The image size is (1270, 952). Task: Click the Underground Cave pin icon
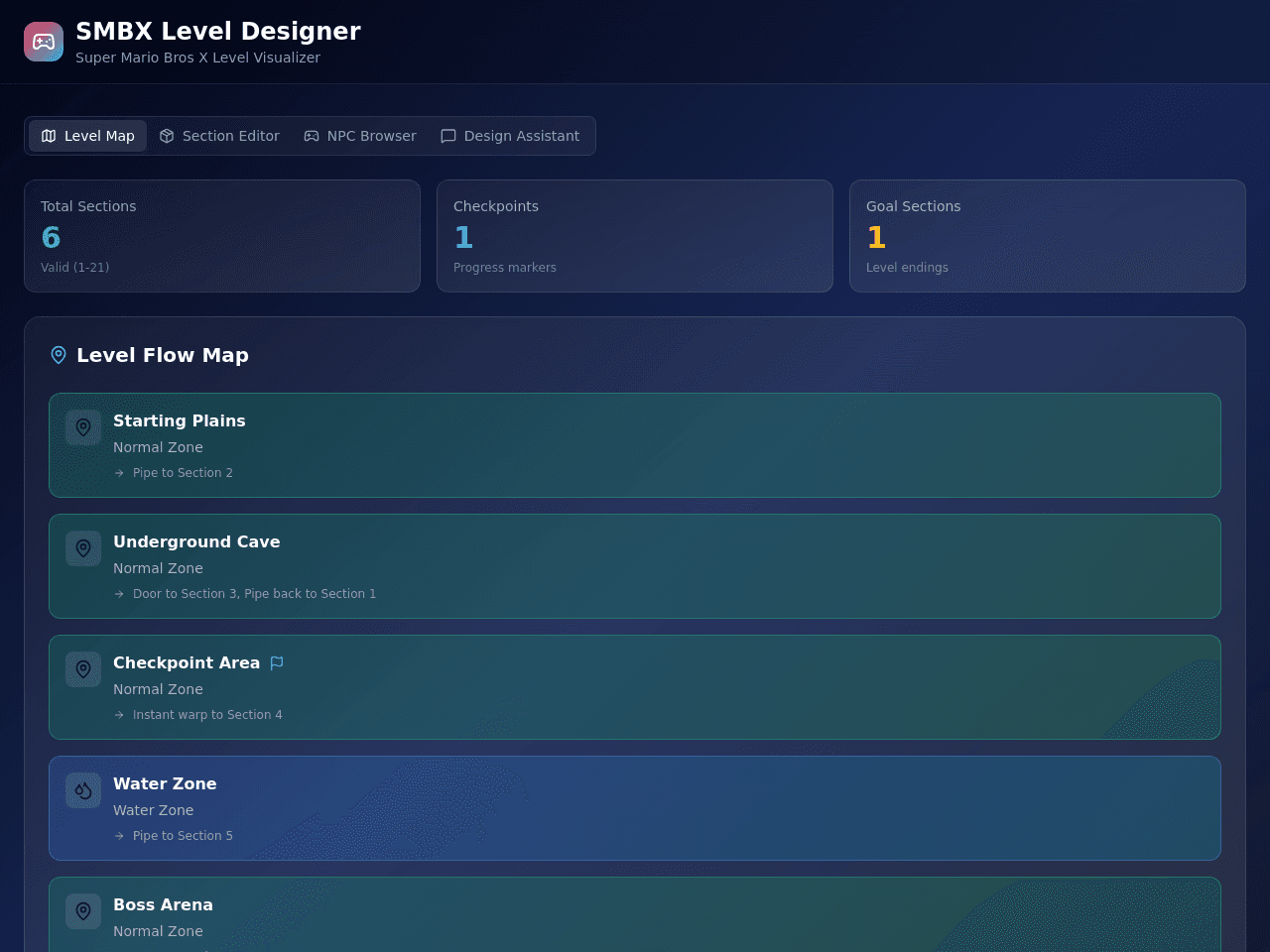tap(83, 548)
